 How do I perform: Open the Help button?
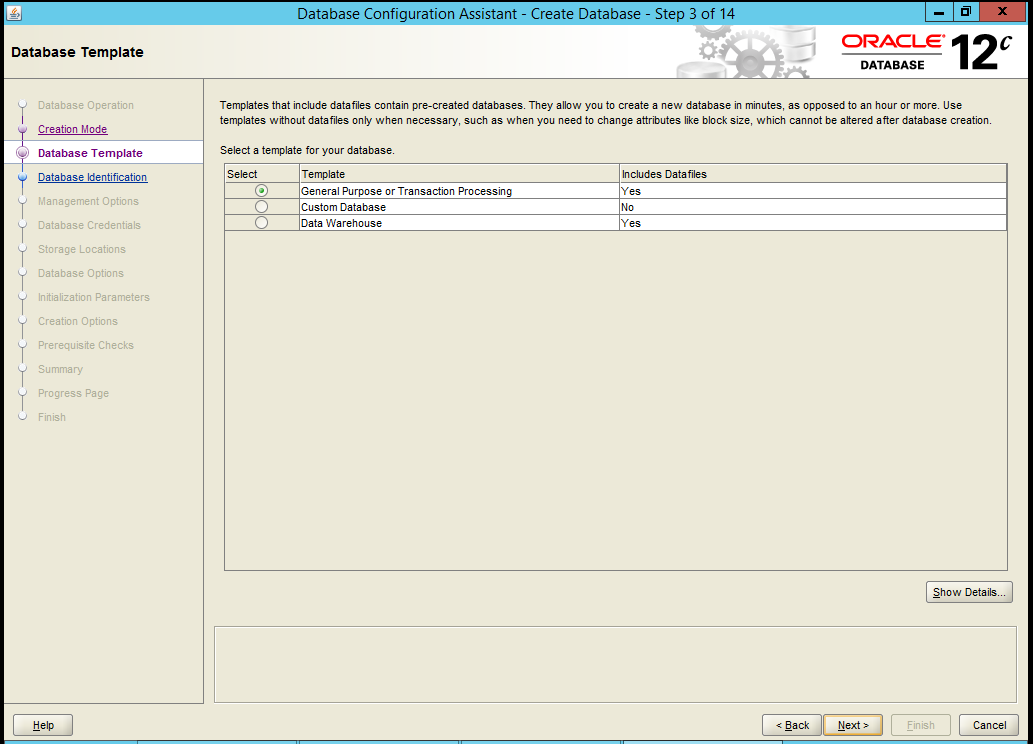pos(43,725)
